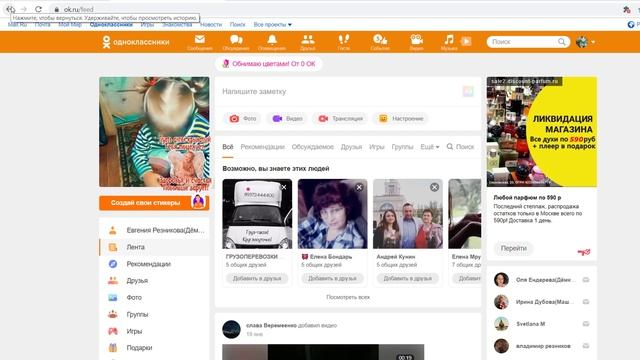
Task: Open the Обсуждения chat bubbles icon
Action: click(236, 40)
